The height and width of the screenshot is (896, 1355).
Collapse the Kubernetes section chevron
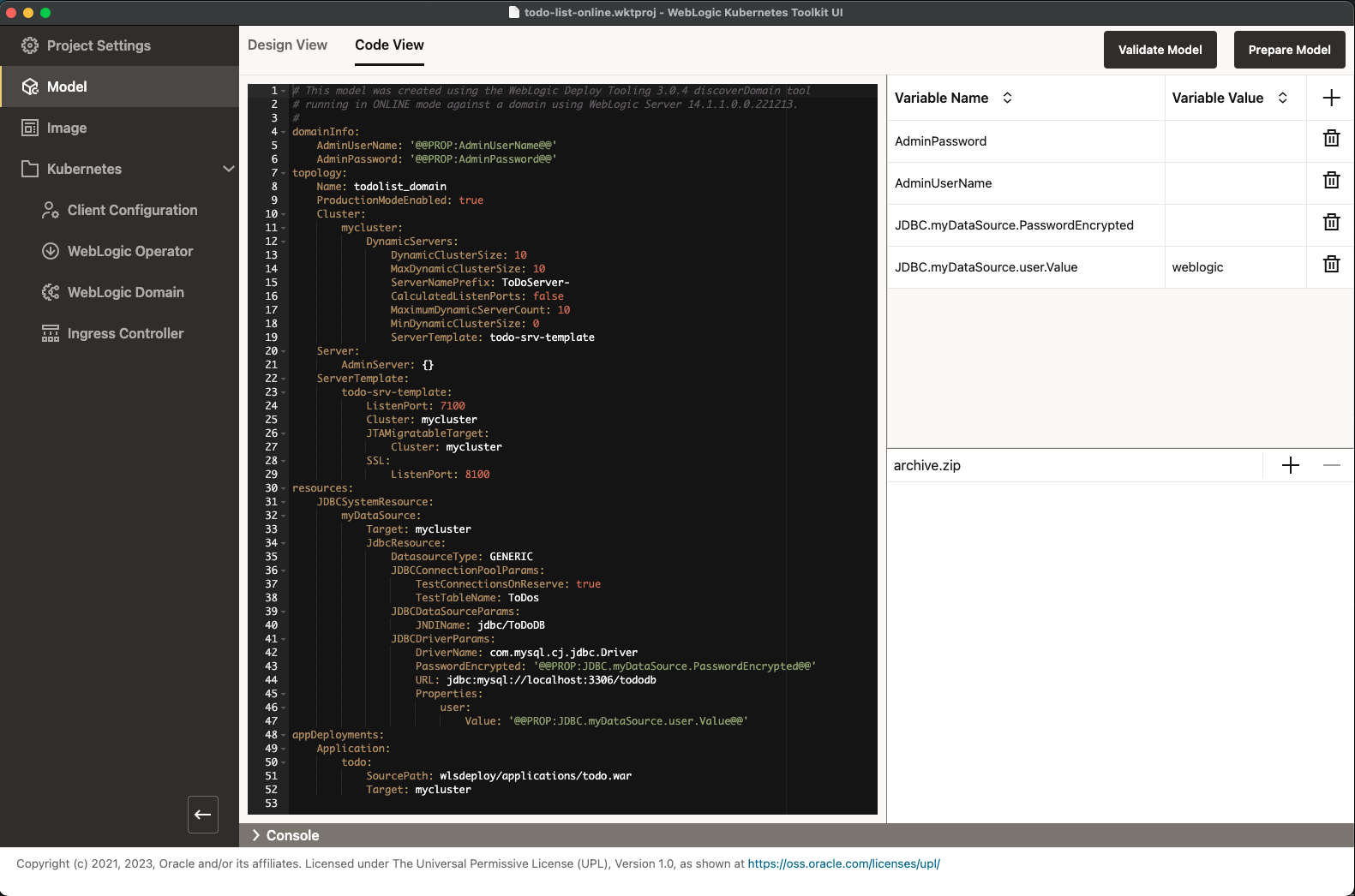pos(228,169)
